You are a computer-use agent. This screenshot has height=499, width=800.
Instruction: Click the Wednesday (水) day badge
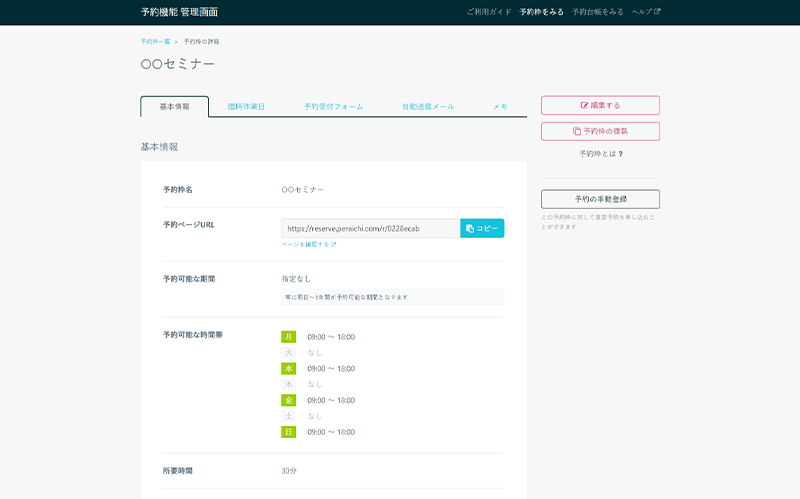tap(289, 368)
